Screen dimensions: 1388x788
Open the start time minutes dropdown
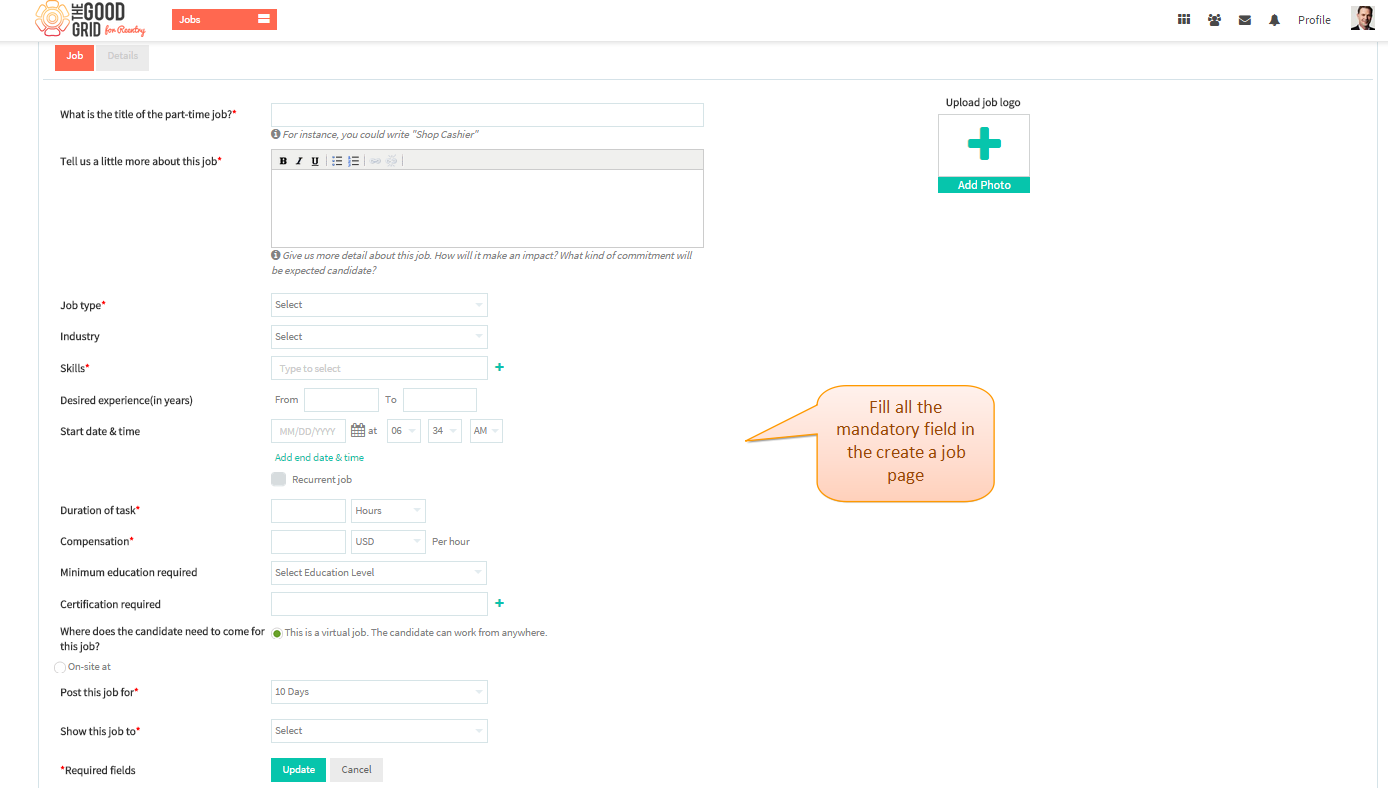tap(445, 431)
